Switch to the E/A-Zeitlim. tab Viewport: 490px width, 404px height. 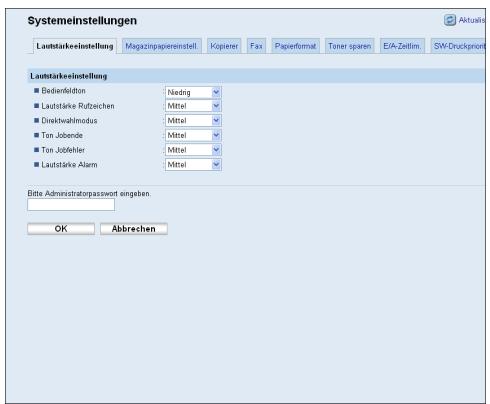(402, 46)
